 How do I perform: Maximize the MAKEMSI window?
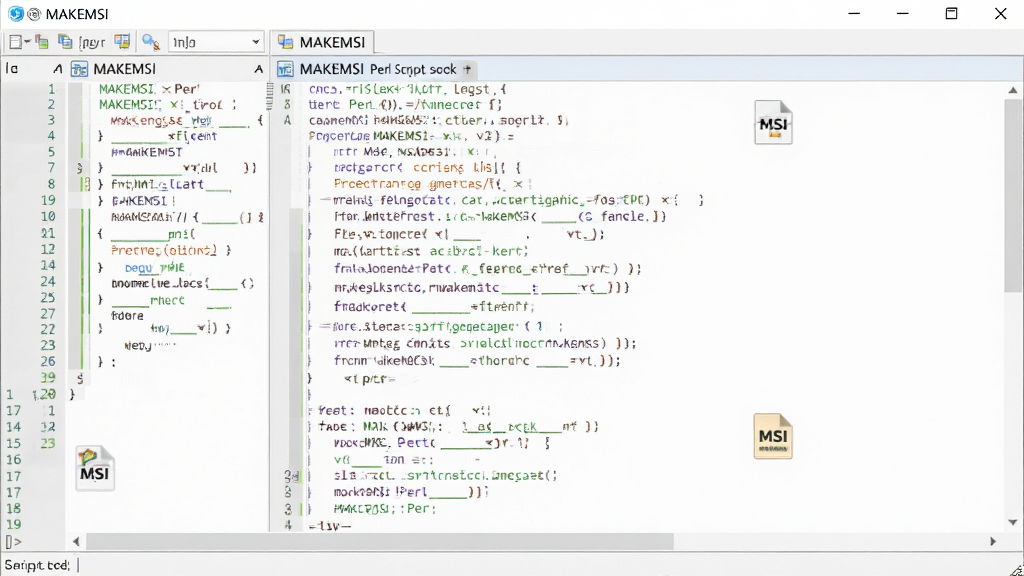[952, 14]
